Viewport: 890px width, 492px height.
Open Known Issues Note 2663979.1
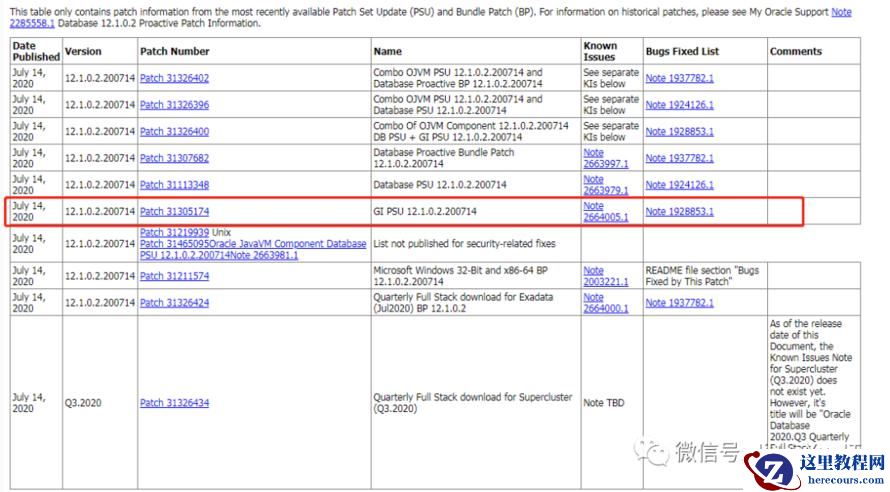(606, 185)
